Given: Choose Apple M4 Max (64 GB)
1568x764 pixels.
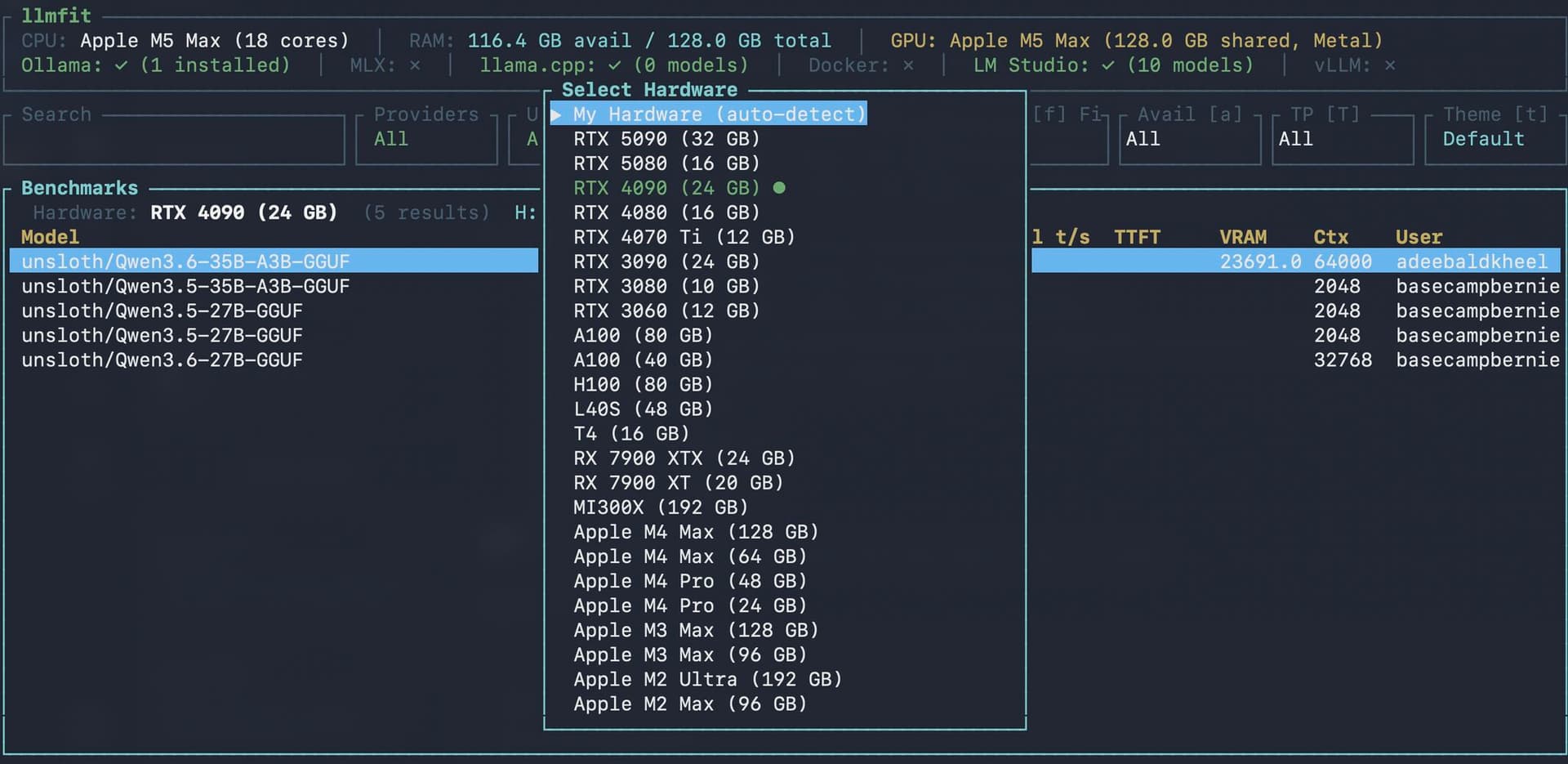Looking at the screenshot, I should [690, 556].
